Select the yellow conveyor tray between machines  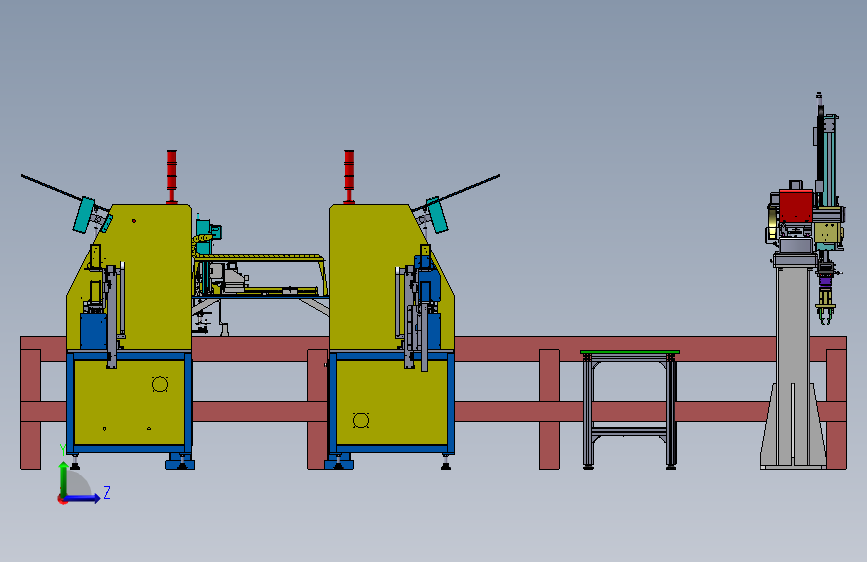pyautogui.click(x=260, y=275)
